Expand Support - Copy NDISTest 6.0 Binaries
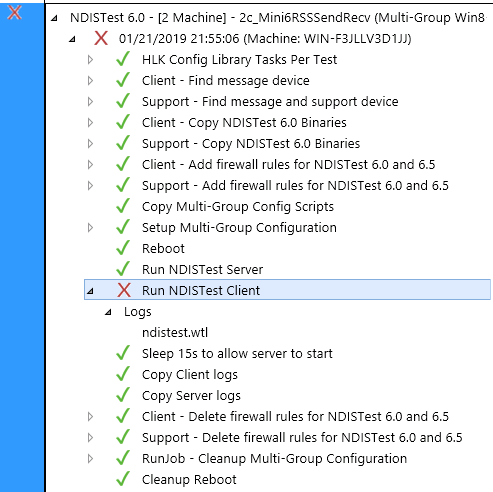The width and height of the screenshot is (493, 492). [90, 144]
